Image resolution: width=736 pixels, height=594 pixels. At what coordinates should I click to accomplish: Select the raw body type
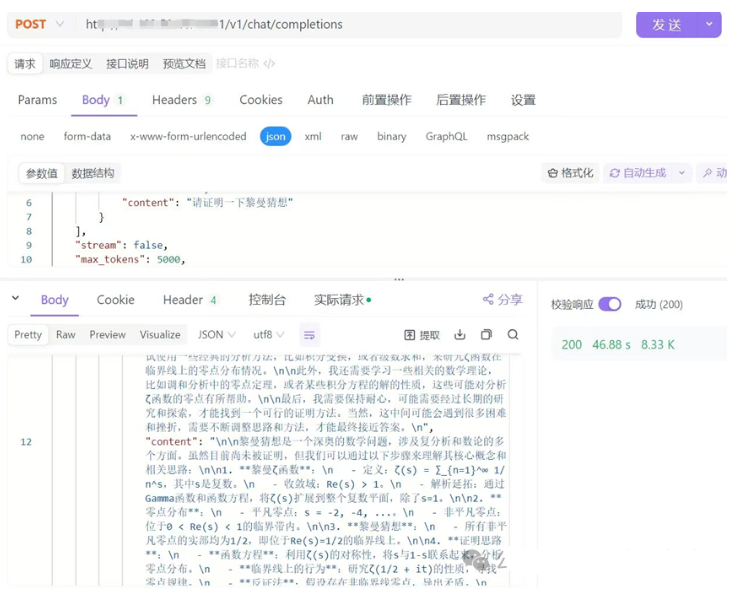[x=349, y=137]
